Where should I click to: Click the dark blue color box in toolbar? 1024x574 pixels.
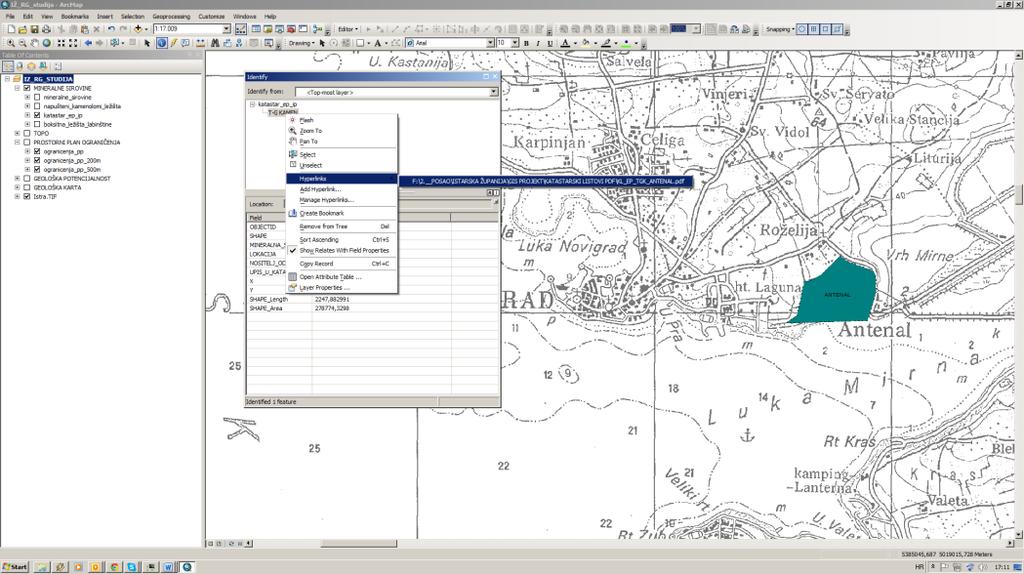679,29
